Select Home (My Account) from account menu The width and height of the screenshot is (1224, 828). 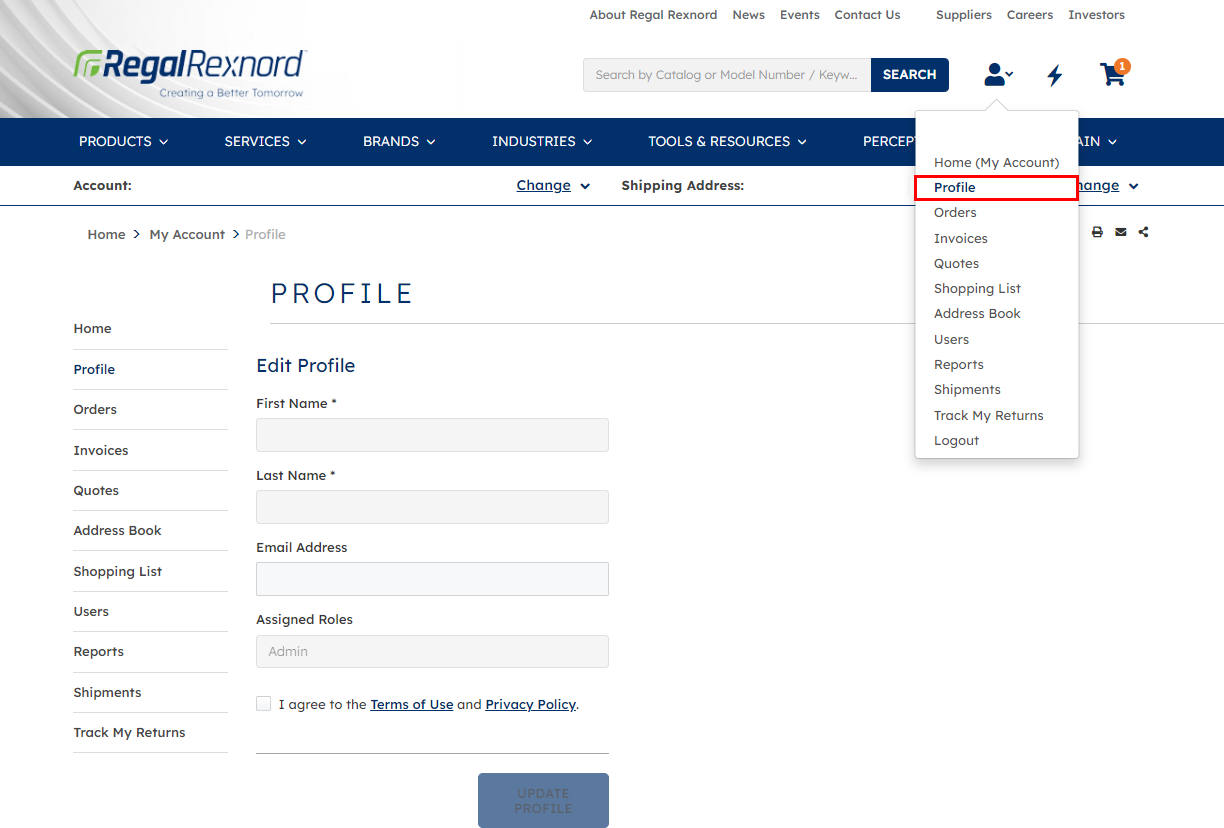click(x=996, y=162)
